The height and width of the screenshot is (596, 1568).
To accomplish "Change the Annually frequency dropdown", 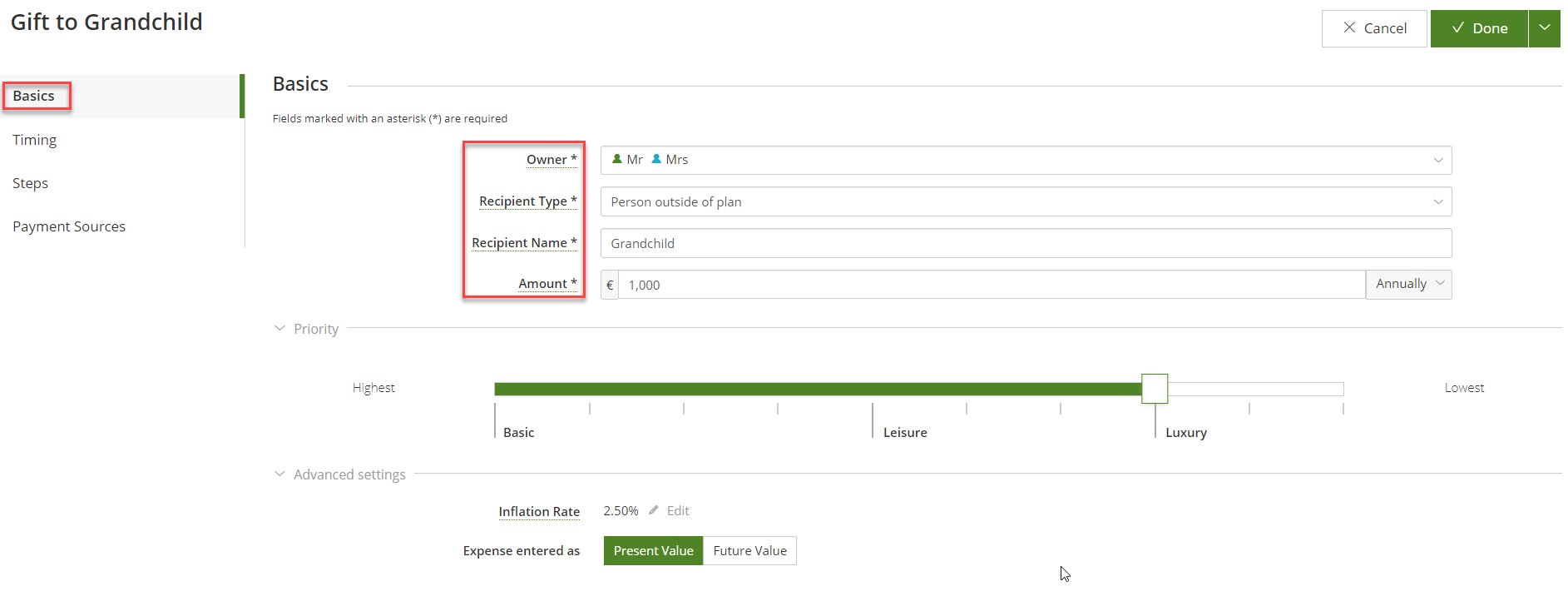I will pos(1408,285).
